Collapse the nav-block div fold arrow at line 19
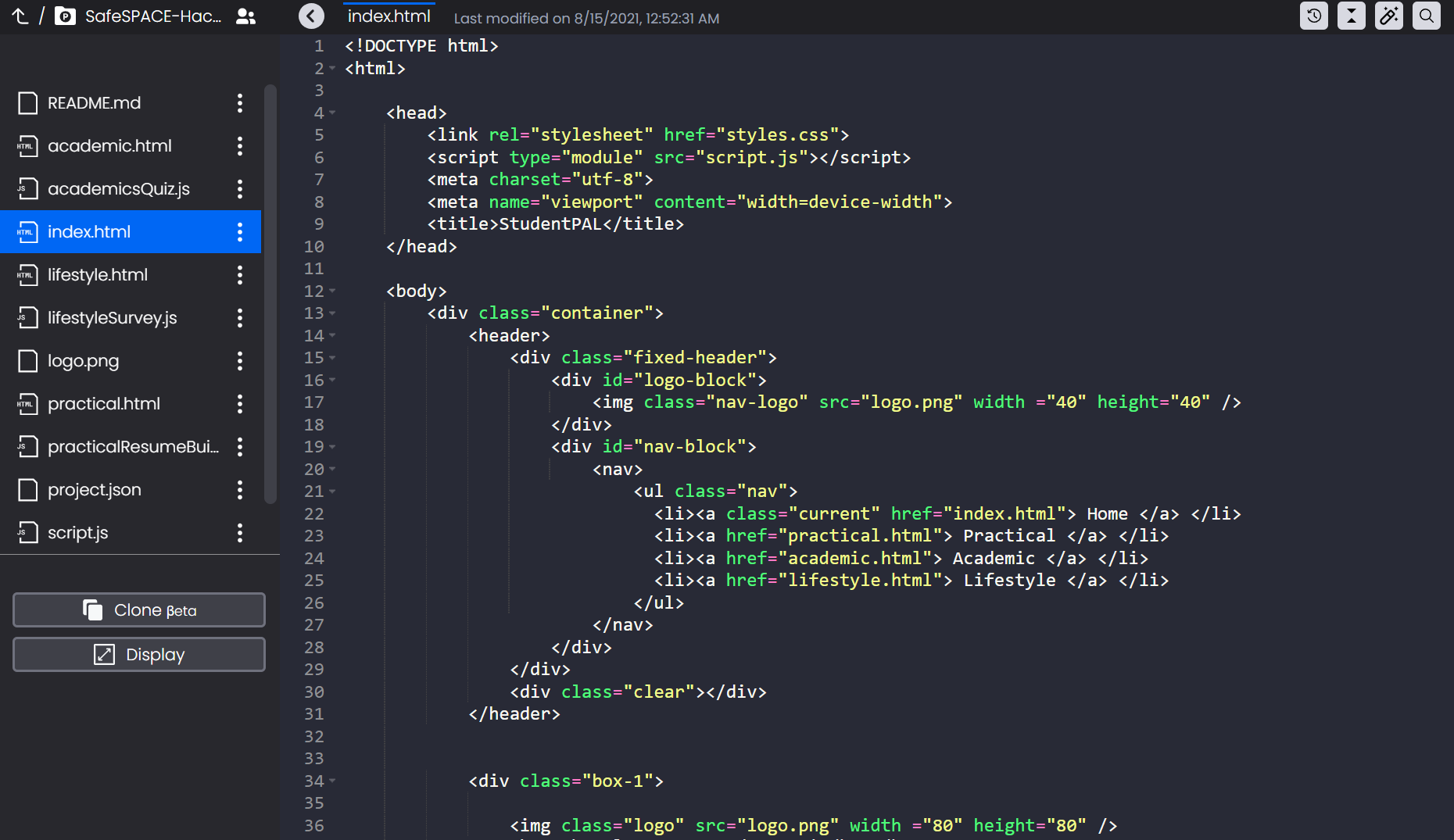Viewport: 1454px width, 840px height. click(332, 447)
